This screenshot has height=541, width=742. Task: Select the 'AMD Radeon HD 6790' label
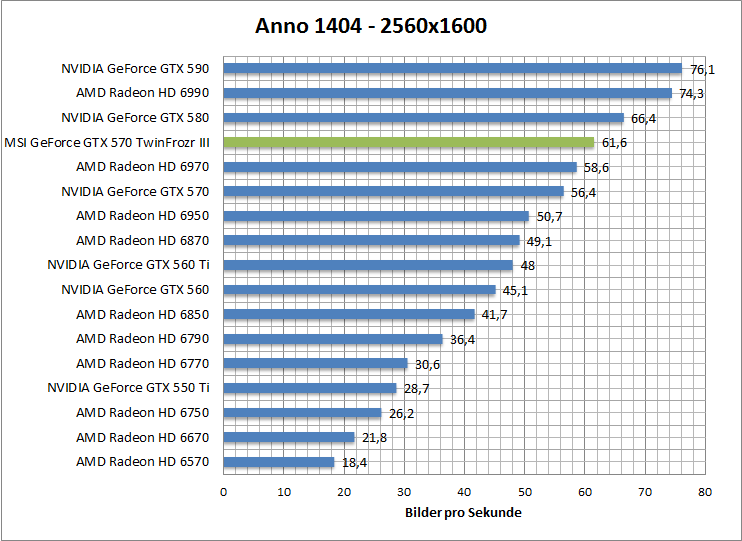coord(142,338)
